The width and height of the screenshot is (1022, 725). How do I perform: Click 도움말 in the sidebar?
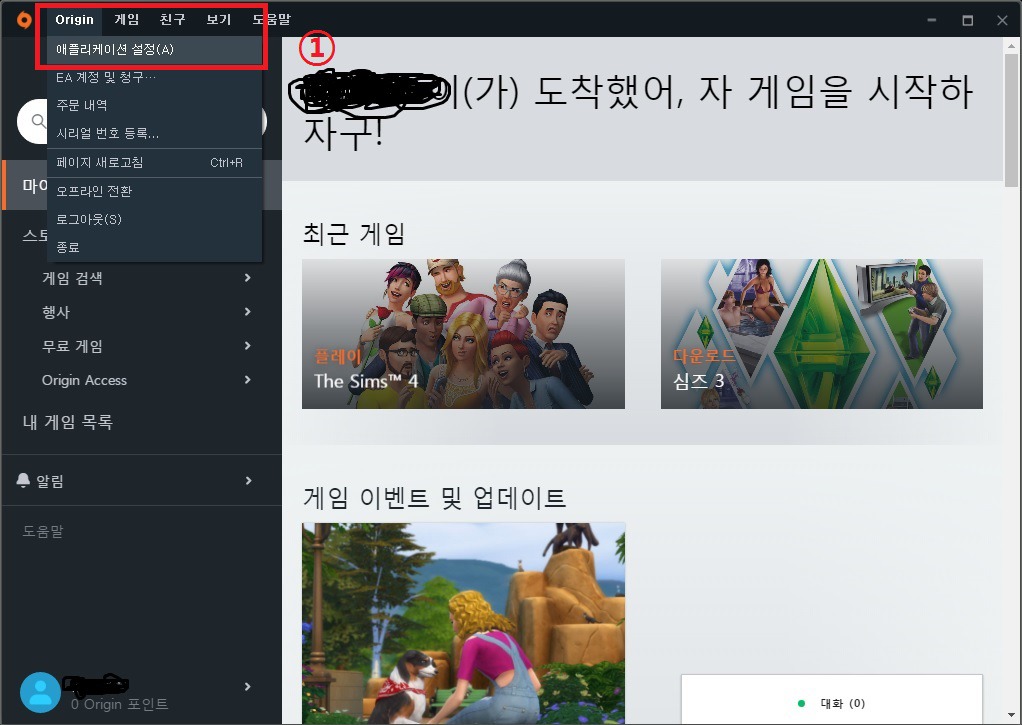click(x=43, y=531)
